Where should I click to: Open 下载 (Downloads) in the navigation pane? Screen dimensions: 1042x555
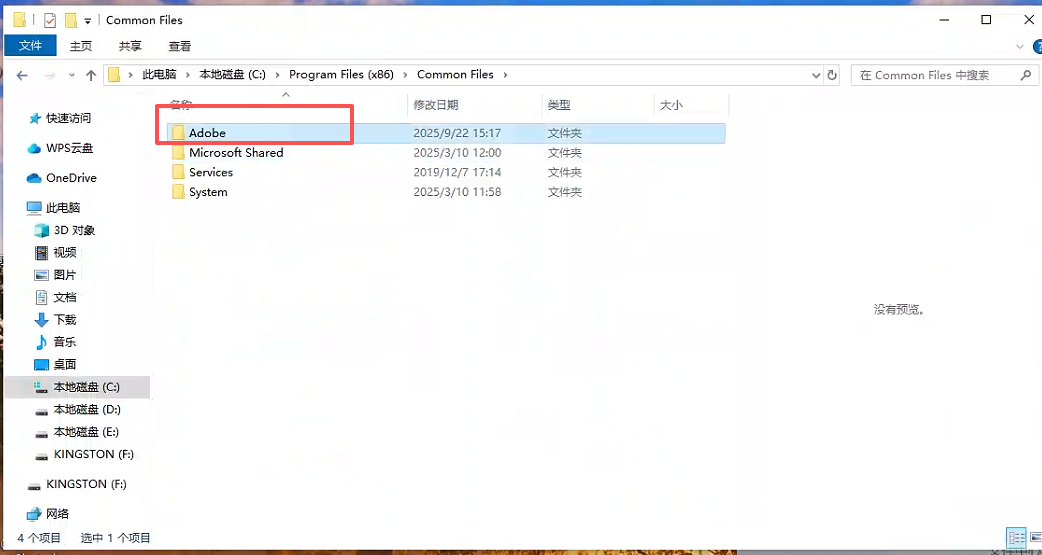tap(64, 320)
